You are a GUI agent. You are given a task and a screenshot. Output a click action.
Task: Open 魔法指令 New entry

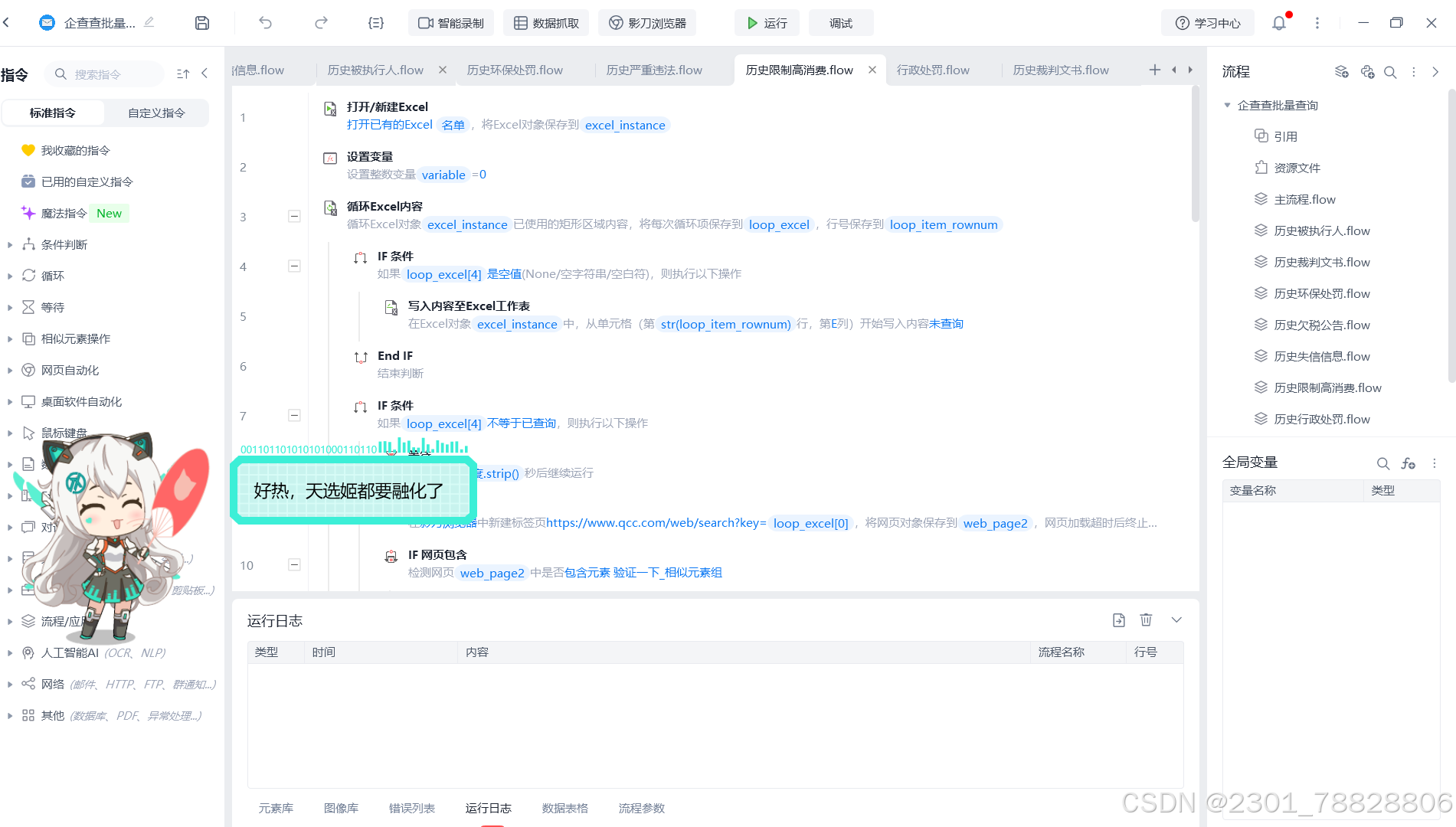[x=74, y=213]
